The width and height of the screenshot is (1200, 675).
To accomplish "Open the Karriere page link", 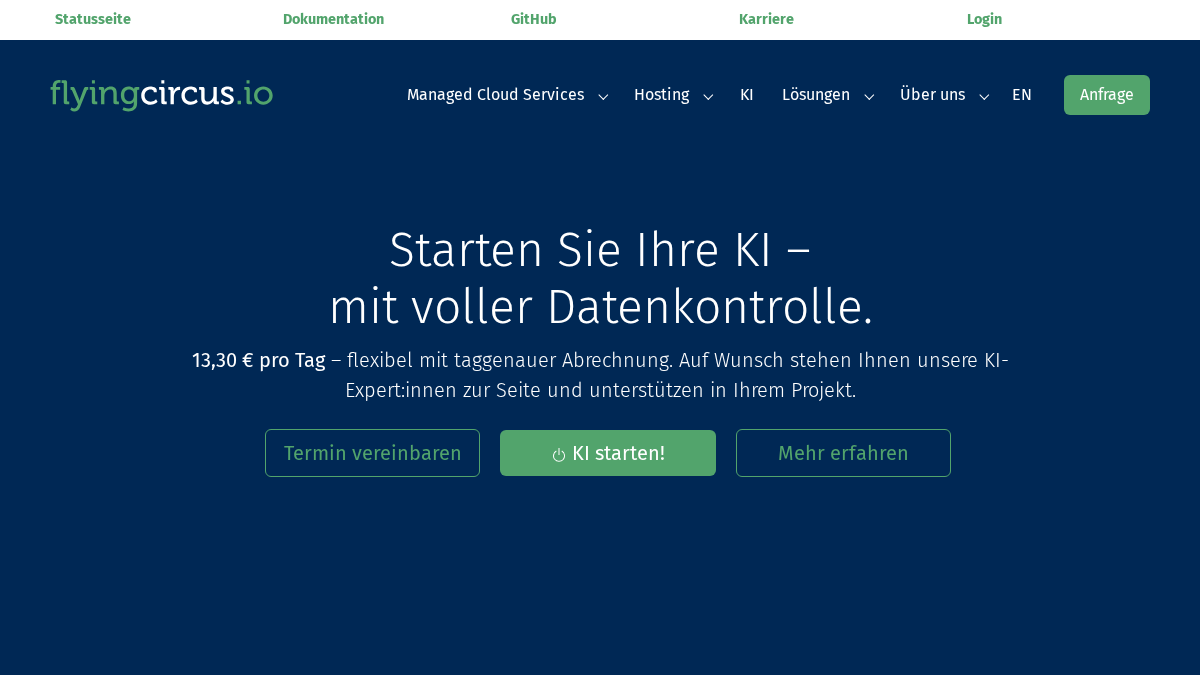I will pos(766,19).
